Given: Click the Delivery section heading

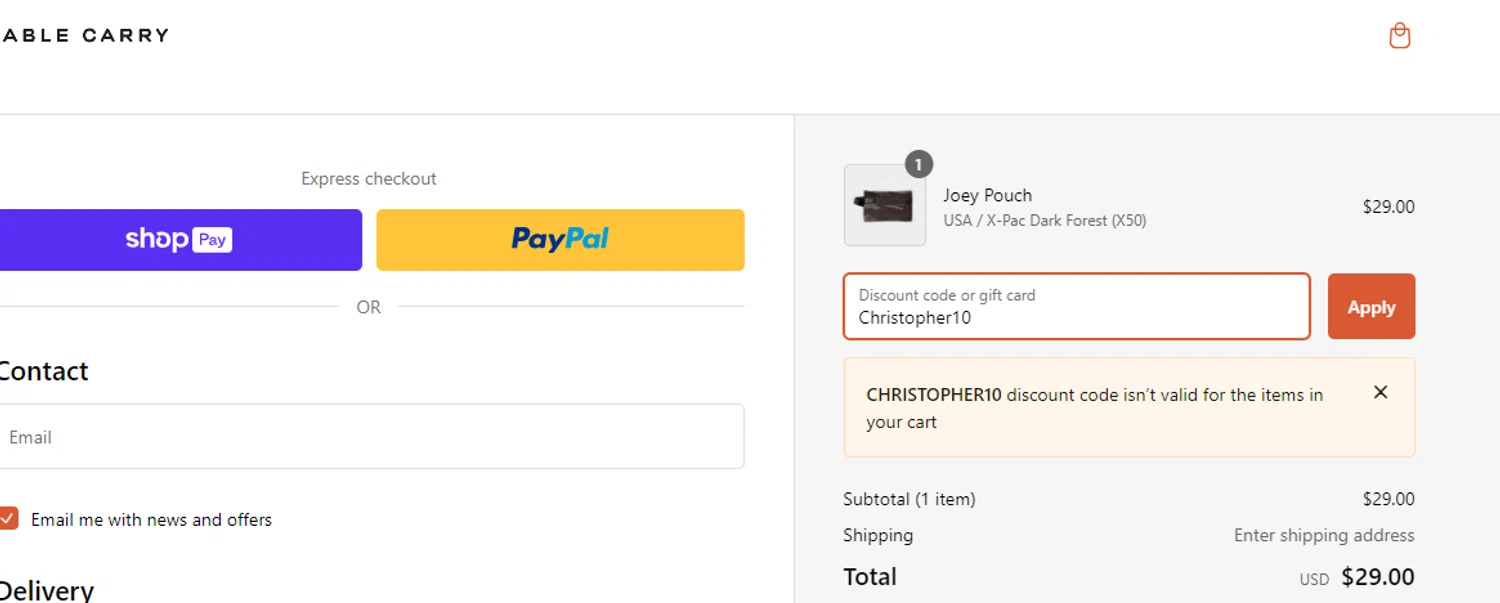Looking at the screenshot, I should 47,590.
